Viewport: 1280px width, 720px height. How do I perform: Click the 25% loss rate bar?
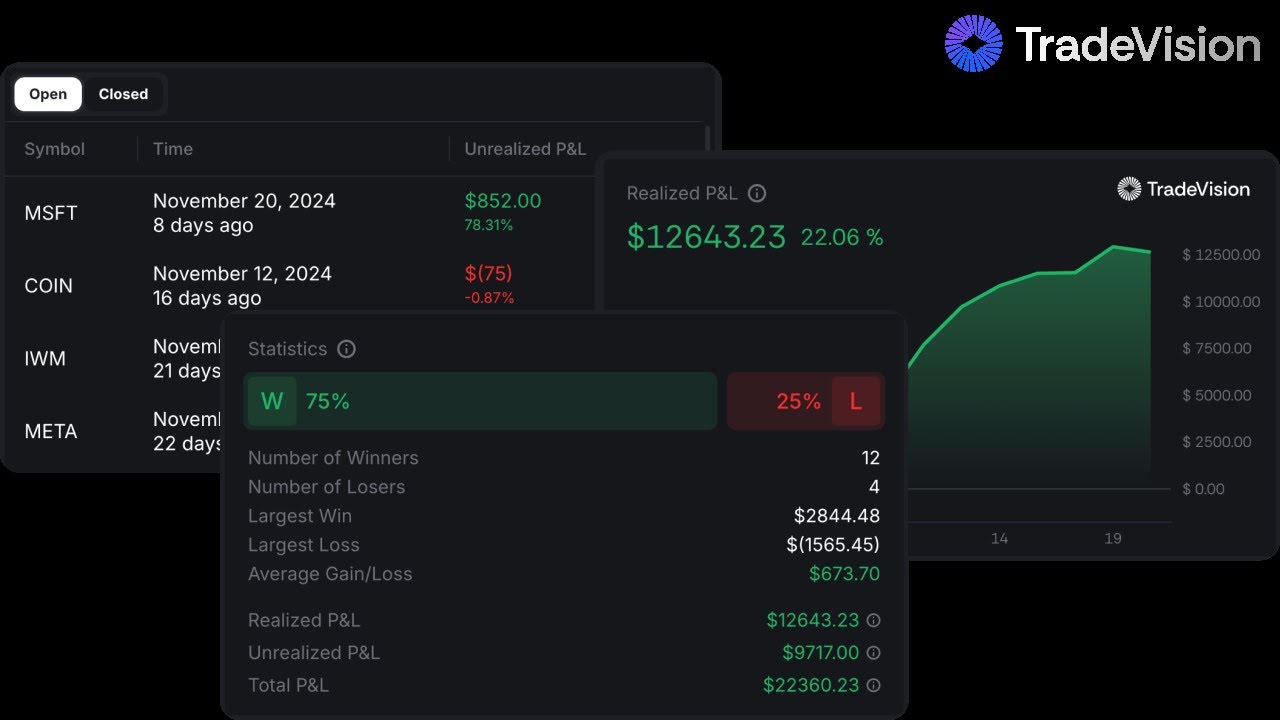click(806, 402)
